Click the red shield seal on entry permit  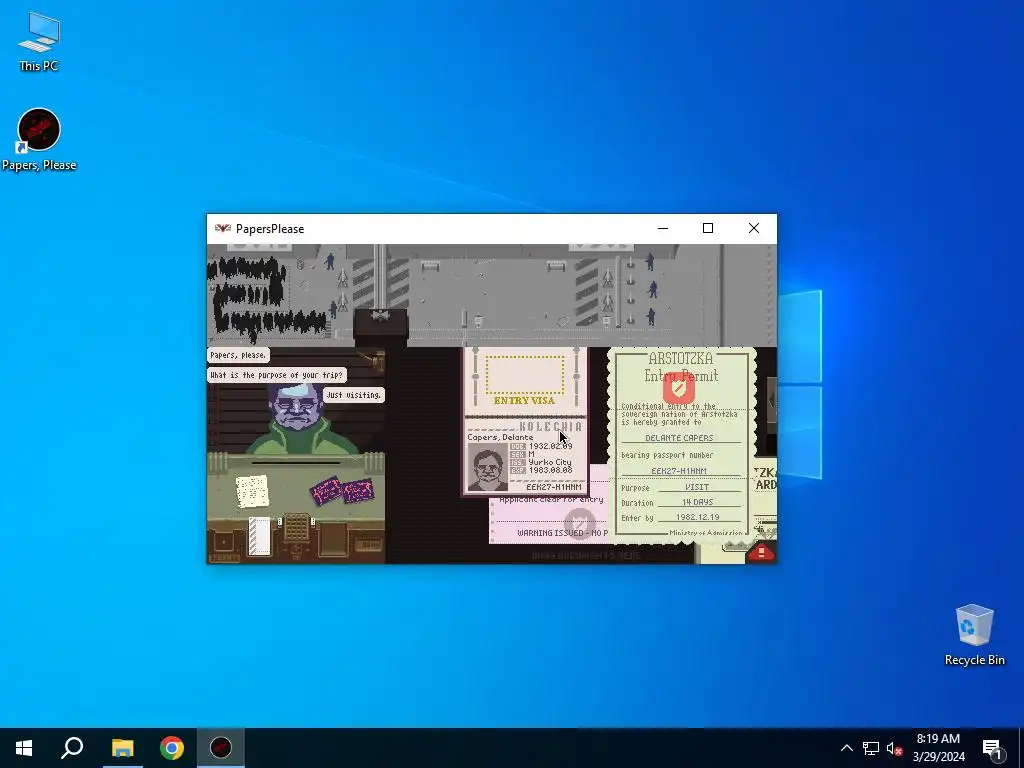(x=679, y=389)
